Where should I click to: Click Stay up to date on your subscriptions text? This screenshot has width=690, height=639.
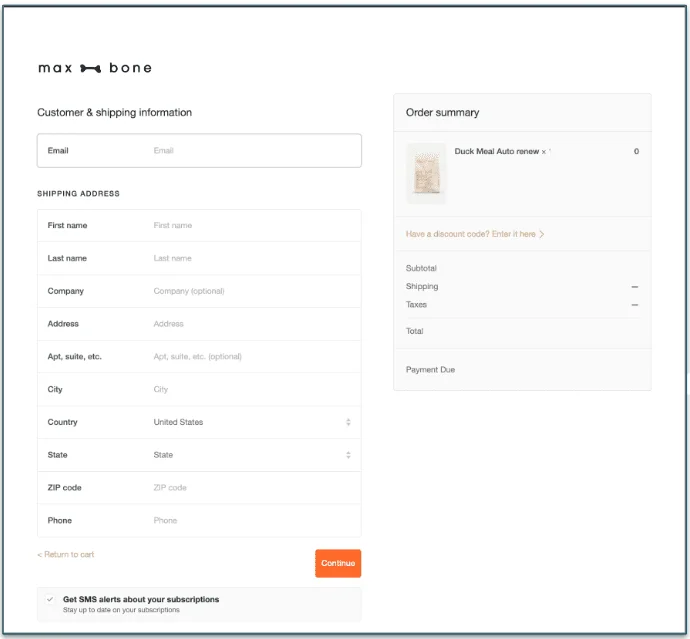tap(121, 610)
